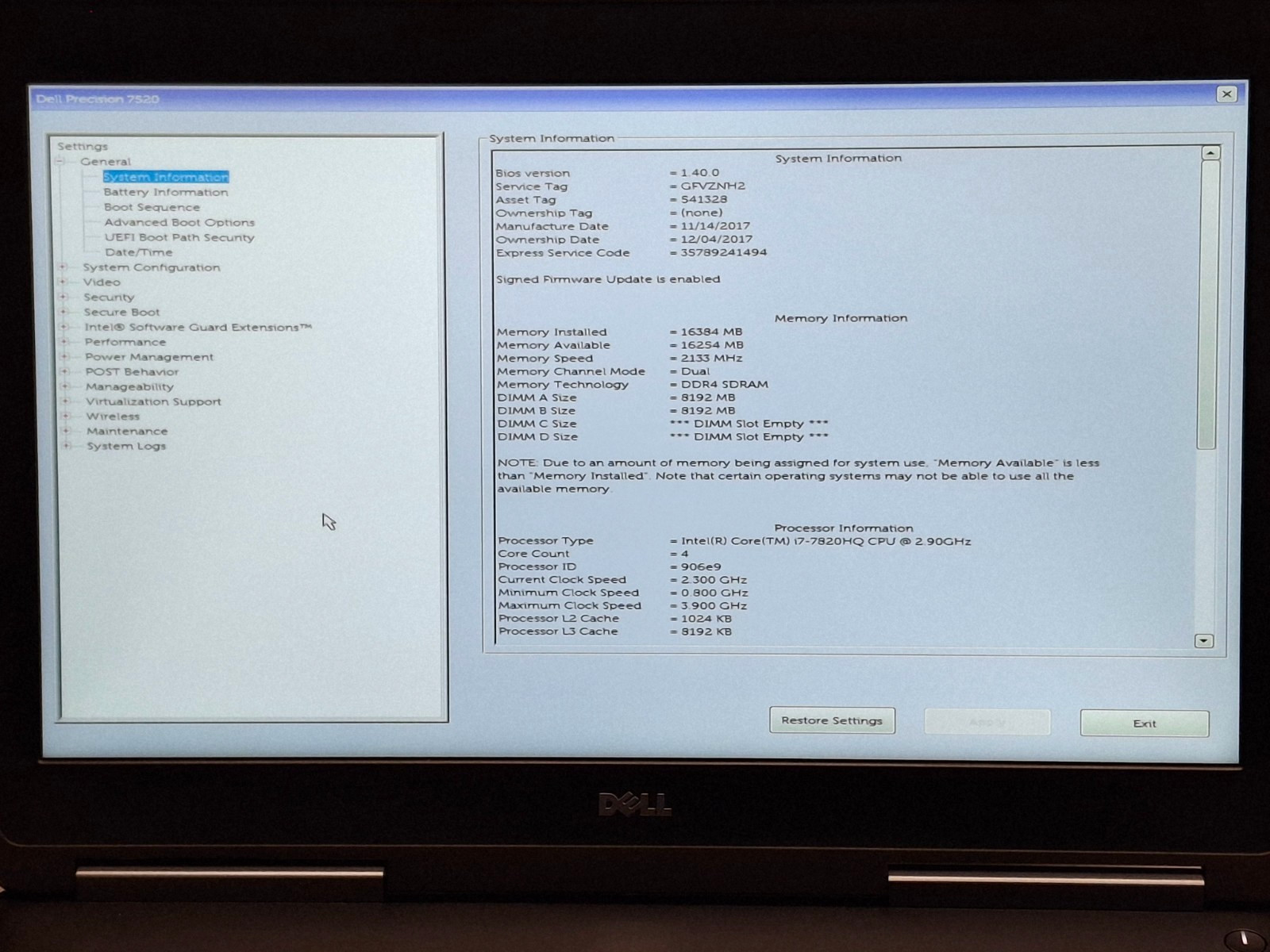This screenshot has width=1270, height=952.
Task: Expand the Virtualization Support node
Action: pos(67,401)
